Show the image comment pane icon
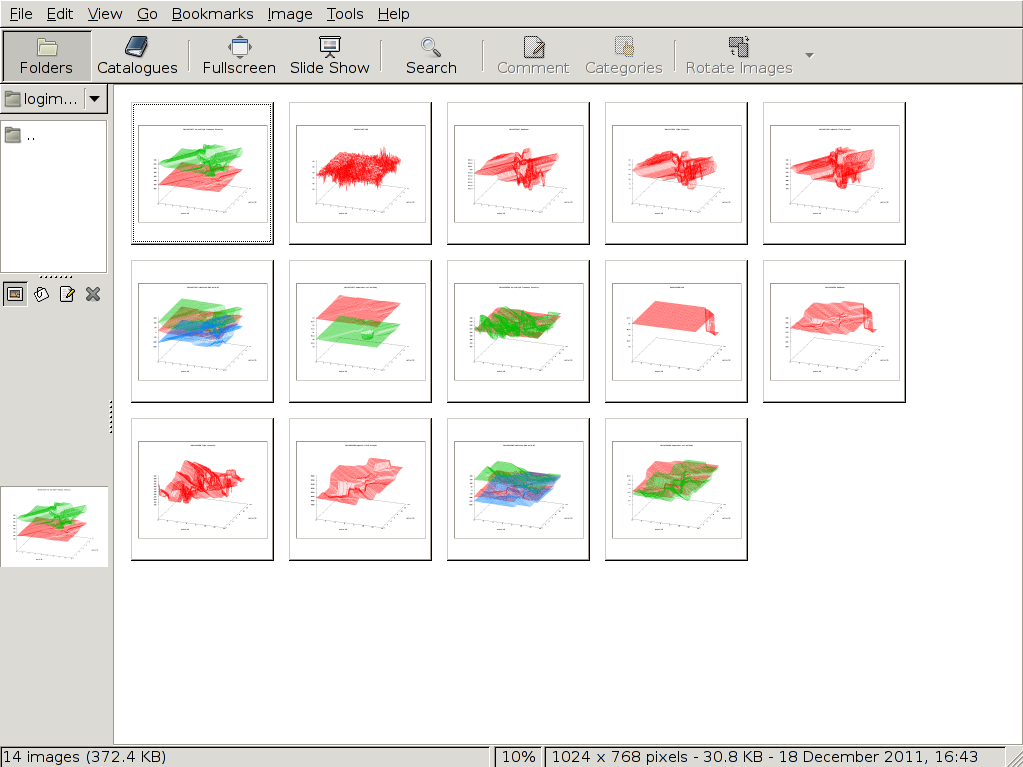Image resolution: width=1023 pixels, height=767 pixels. (x=67, y=294)
